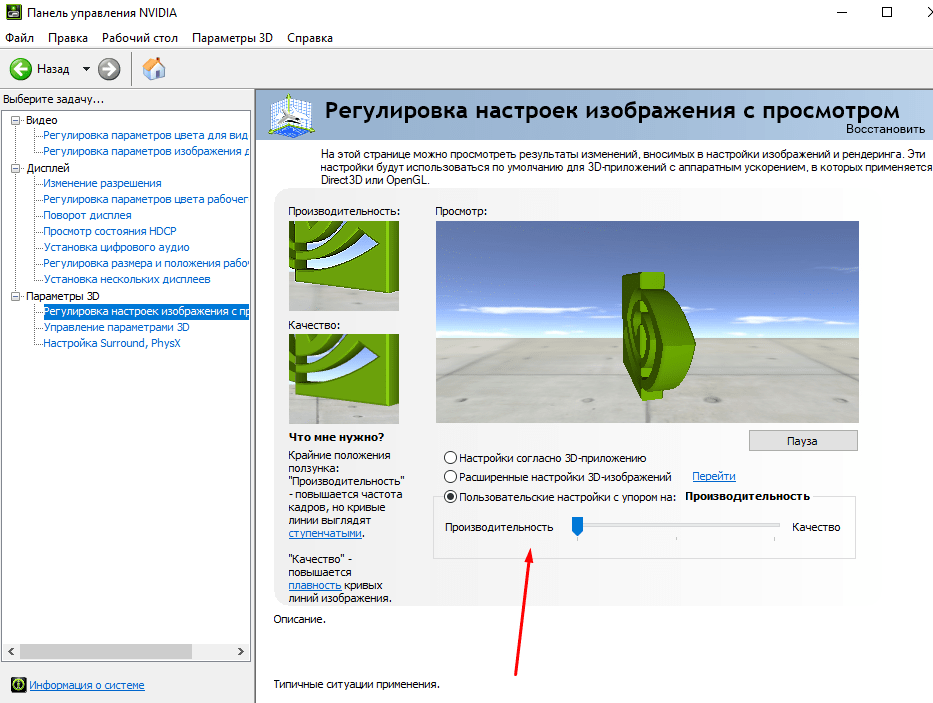
Task: Select 'Расширенные настройки 3D-изображений' radio button
Action: point(451,477)
